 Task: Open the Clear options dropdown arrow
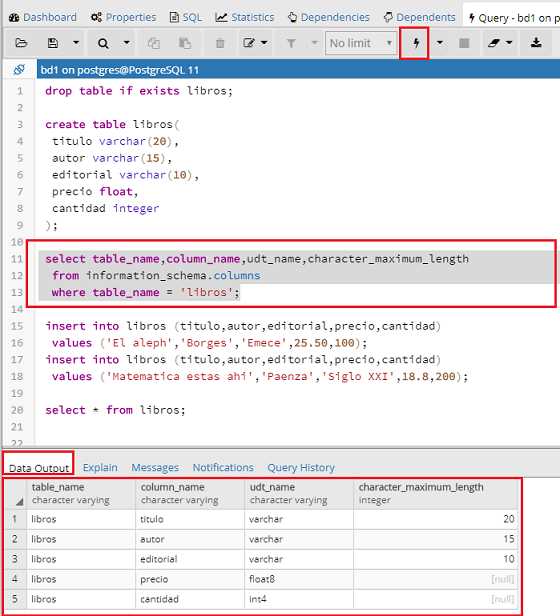click(509, 43)
